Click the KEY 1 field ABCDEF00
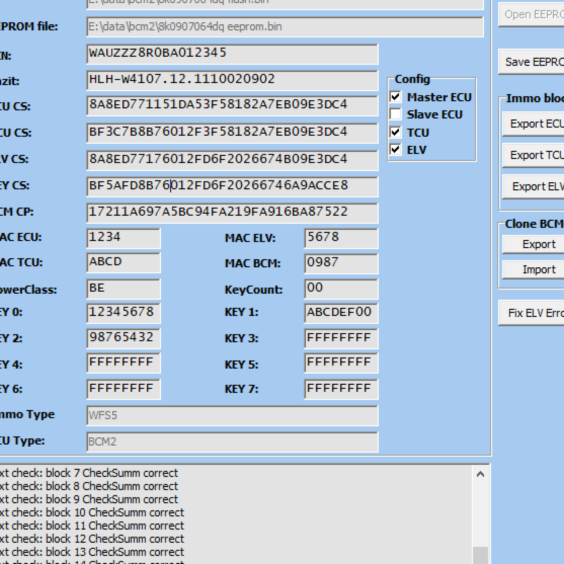Image resolution: width=564 pixels, height=564 pixels. pos(341,313)
